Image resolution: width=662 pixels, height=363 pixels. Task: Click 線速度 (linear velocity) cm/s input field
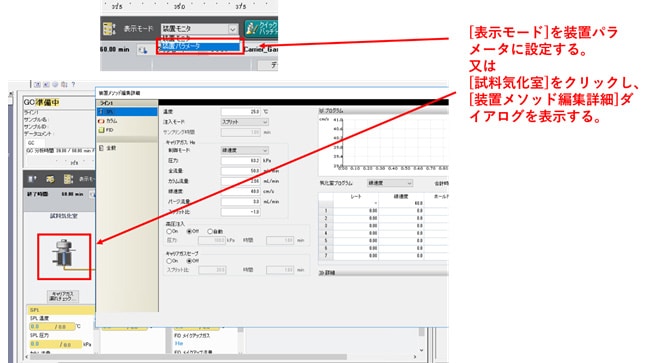pos(240,191)
